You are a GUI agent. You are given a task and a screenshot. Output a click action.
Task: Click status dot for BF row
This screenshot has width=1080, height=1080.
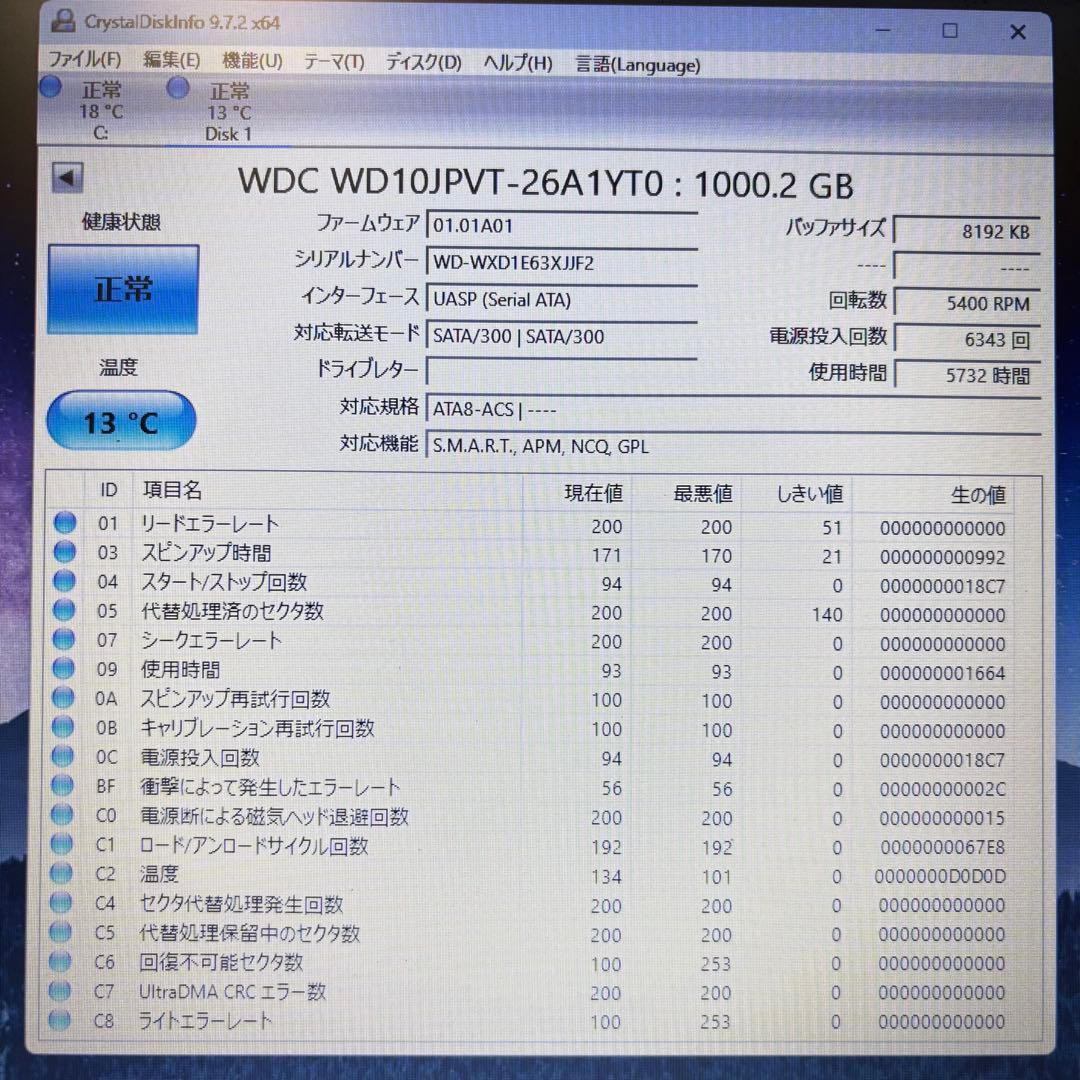click(x=62, y=785)
